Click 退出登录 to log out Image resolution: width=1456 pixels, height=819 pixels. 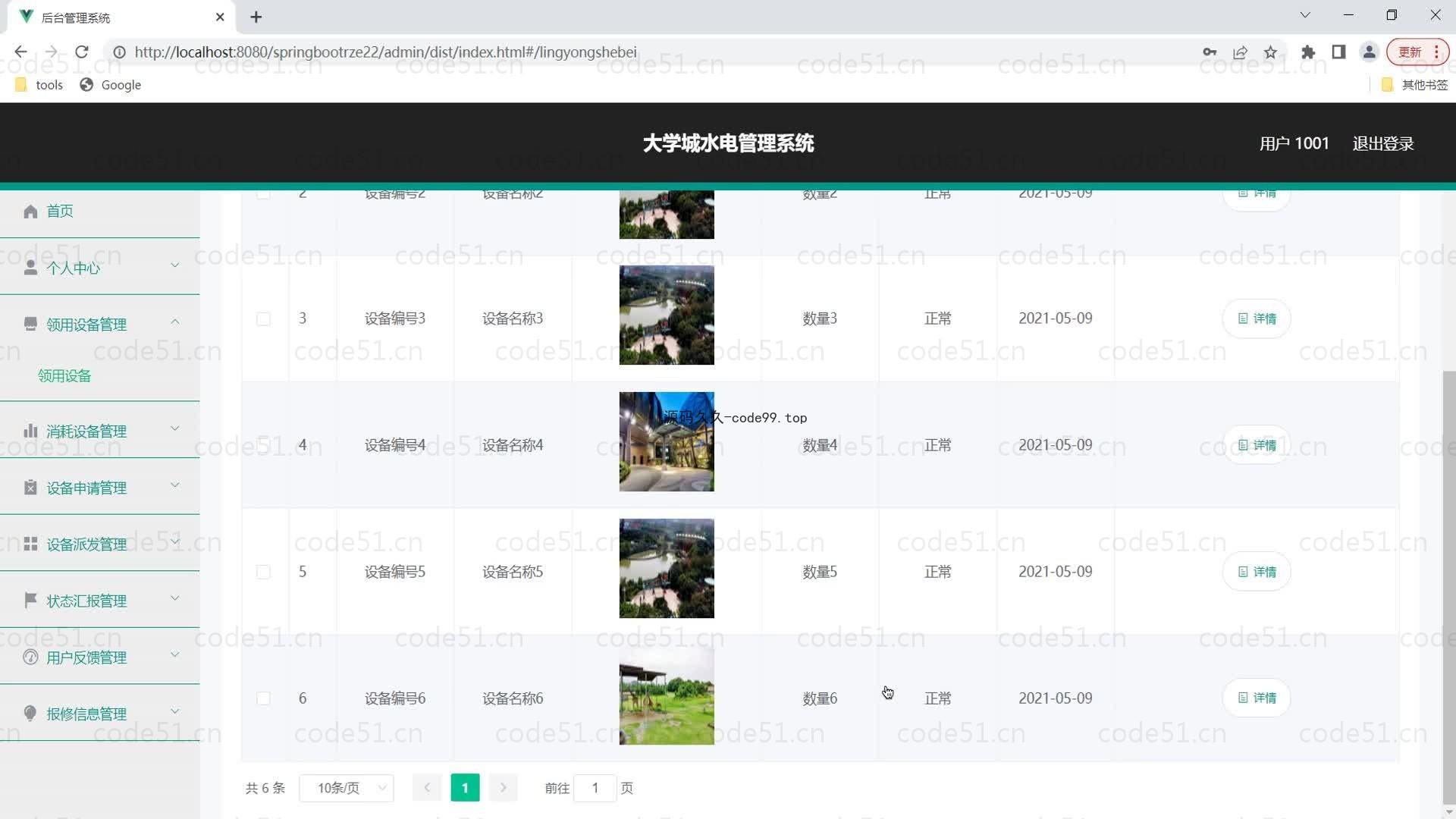(x=1383, y=144)
